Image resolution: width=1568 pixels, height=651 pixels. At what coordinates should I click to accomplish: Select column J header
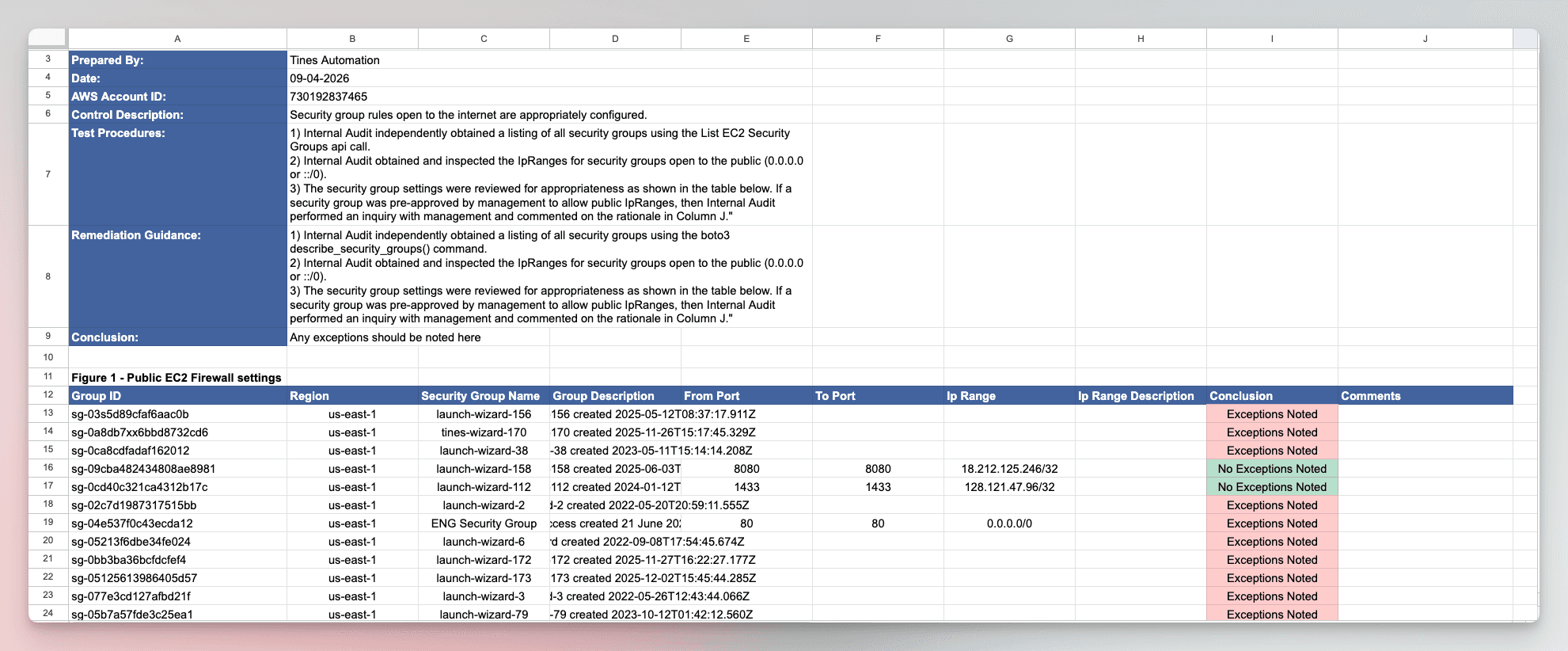1425,38
